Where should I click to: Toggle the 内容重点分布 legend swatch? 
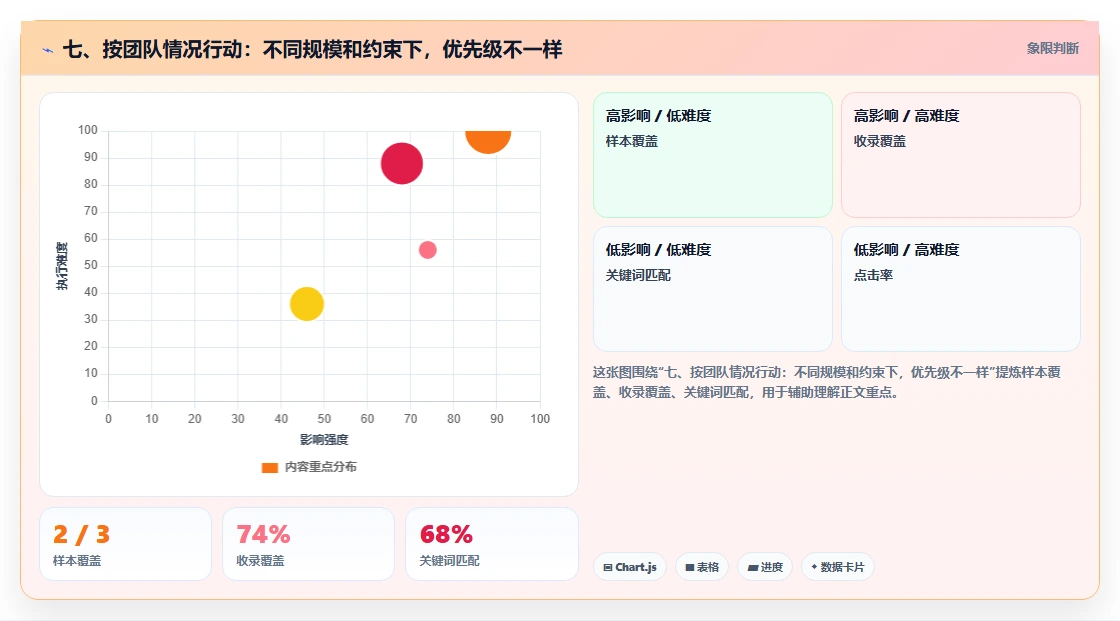coord(269,467)
